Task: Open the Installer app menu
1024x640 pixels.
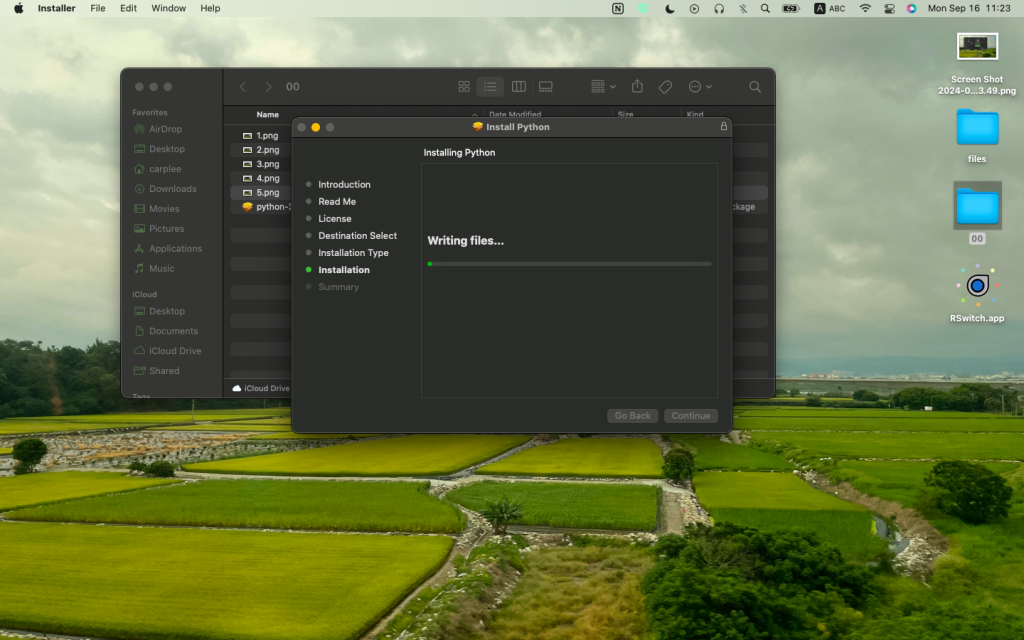Action: (x=56, y=8)
